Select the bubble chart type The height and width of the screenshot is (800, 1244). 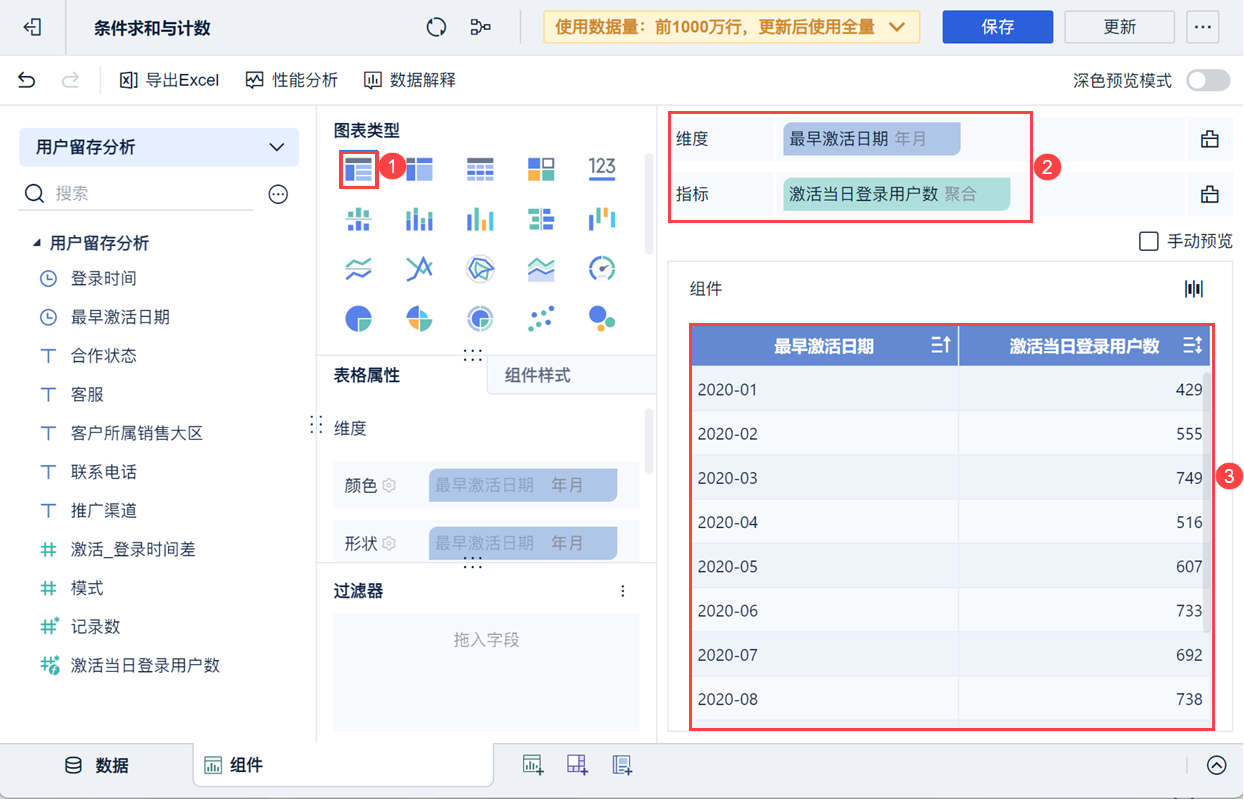click(x=602, y=318)
